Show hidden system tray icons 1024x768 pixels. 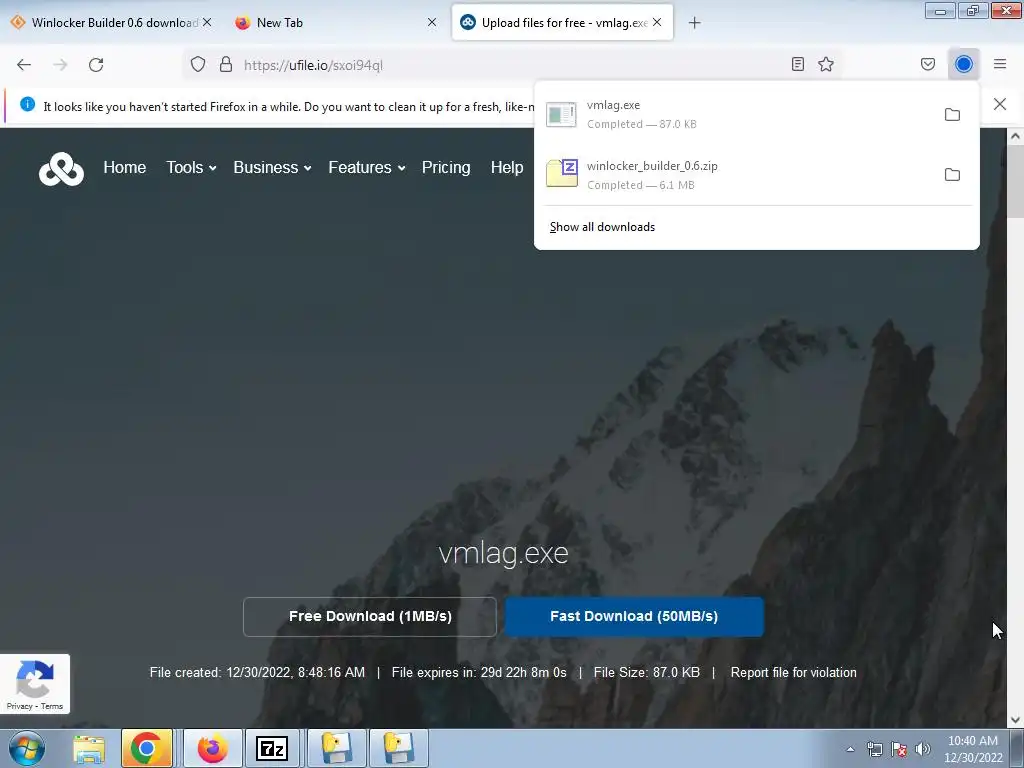(850, 749)
